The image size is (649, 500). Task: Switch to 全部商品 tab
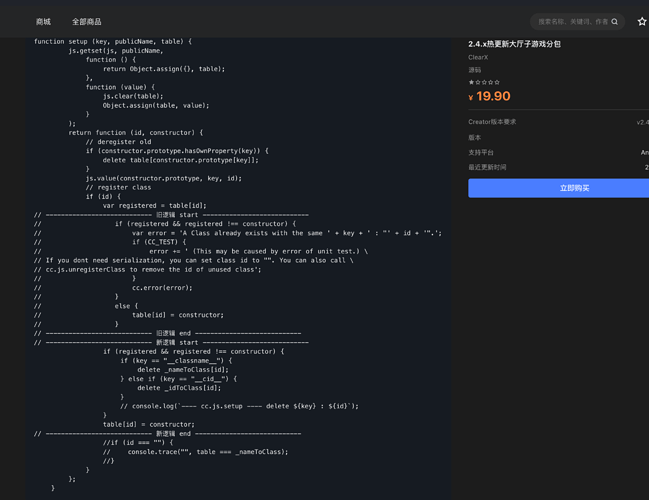86,21
